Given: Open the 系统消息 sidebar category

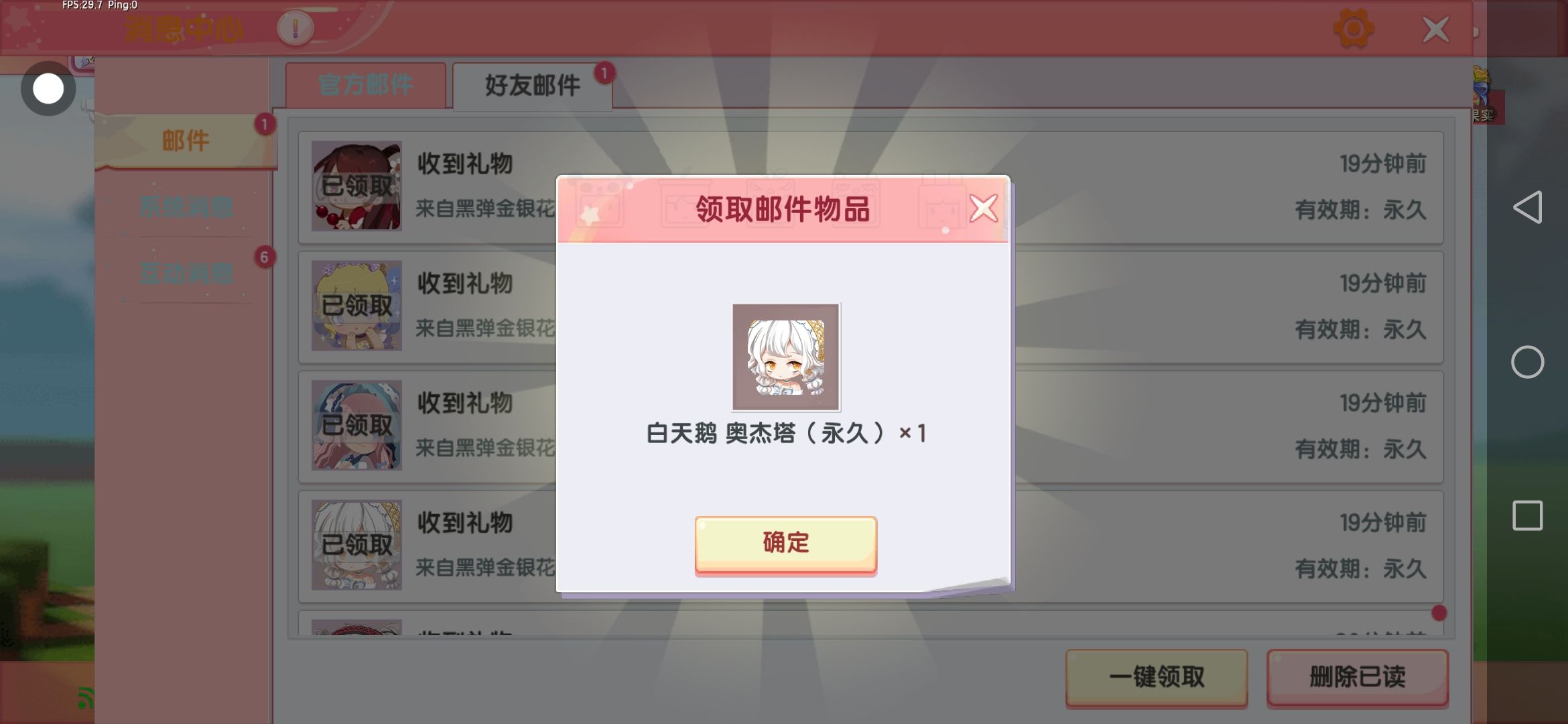Looking at the screenshot, I should 186,206.
